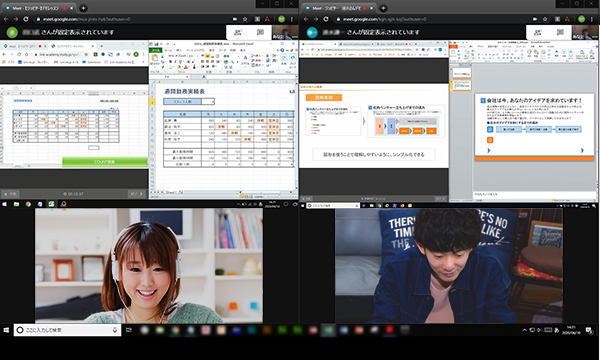
Task: Open chat panel in right Meet window
Action: coord(560,33)
